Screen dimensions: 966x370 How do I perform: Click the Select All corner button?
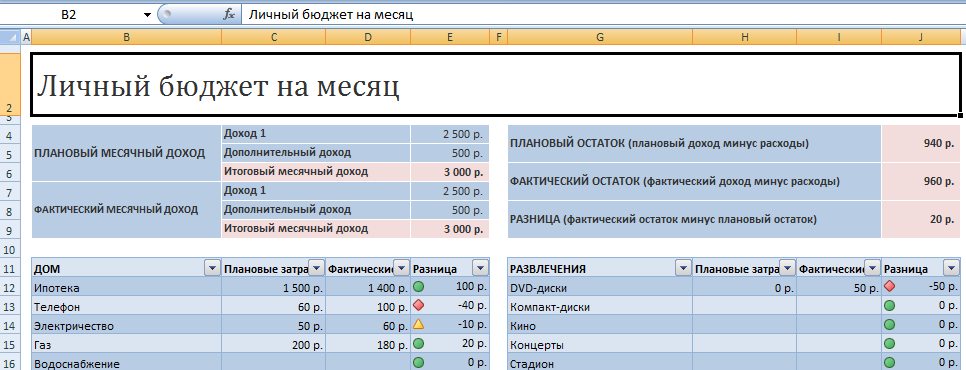click(x=10, y=37)
